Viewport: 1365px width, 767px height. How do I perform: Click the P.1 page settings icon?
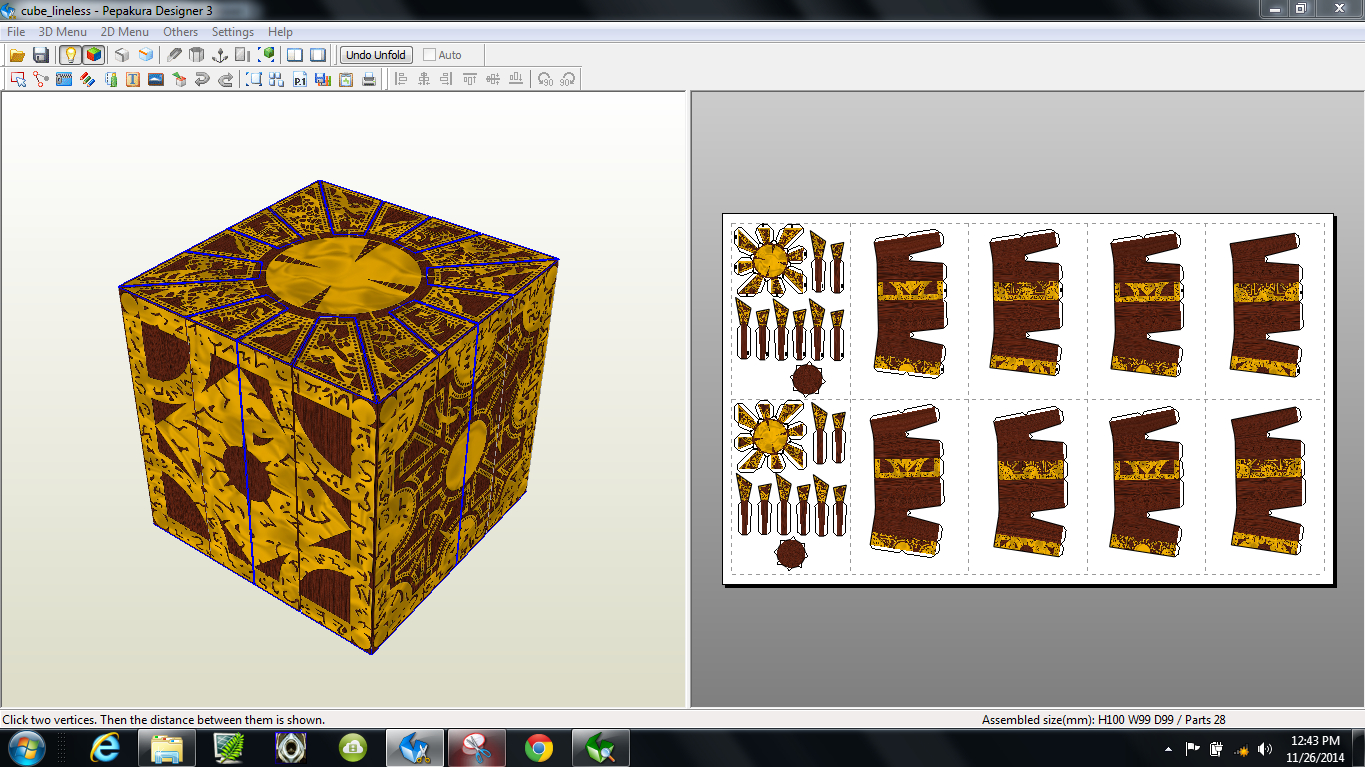click(x=300, y=79)
